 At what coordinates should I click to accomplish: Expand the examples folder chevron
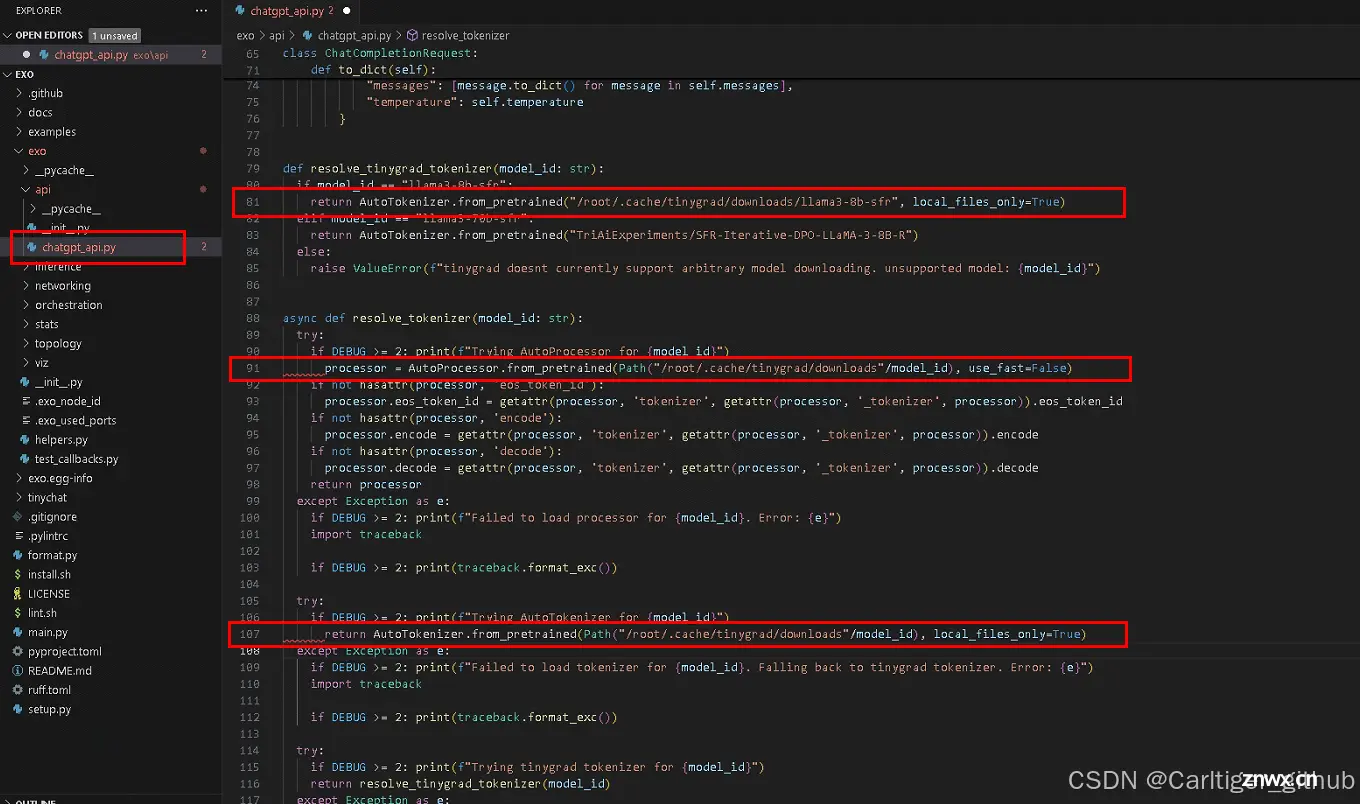point(19,131)
